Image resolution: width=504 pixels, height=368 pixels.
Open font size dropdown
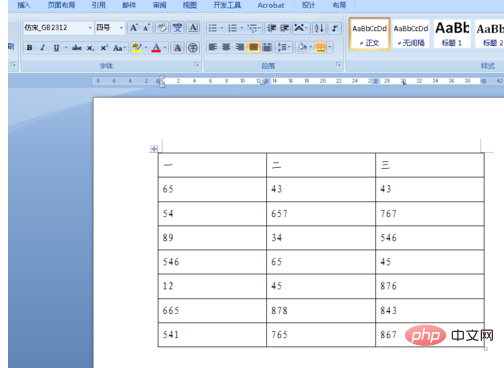(121, 28)
